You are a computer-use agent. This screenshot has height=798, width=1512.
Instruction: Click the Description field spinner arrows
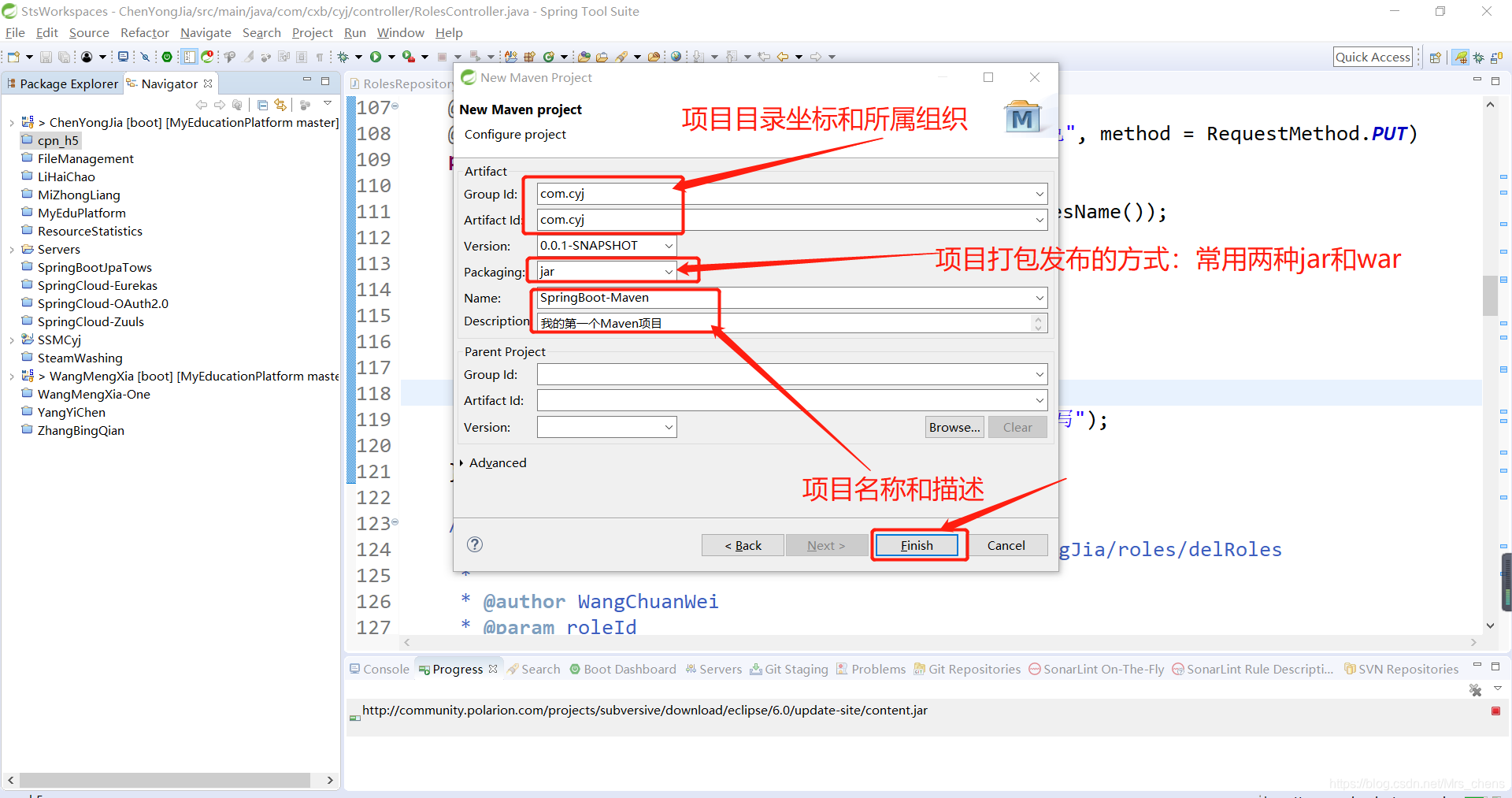pos(1039,323)
